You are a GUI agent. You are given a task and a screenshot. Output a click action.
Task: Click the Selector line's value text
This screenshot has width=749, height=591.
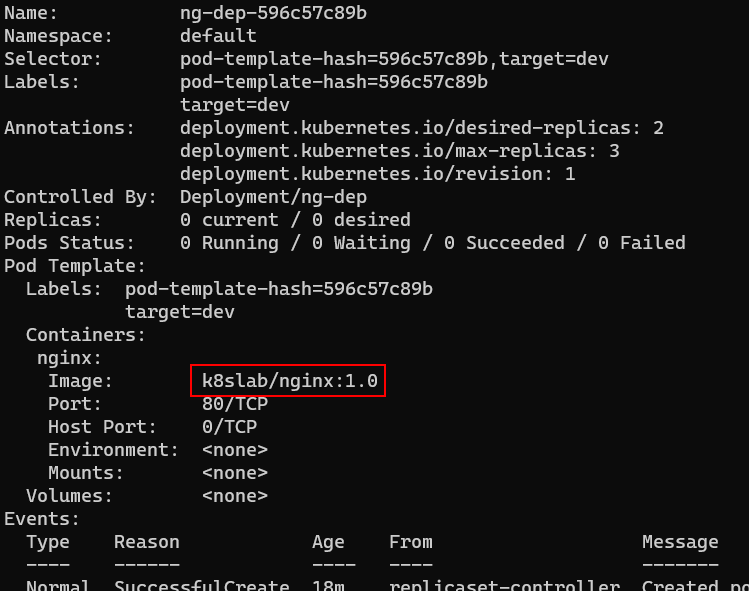(x=394, y=59)
